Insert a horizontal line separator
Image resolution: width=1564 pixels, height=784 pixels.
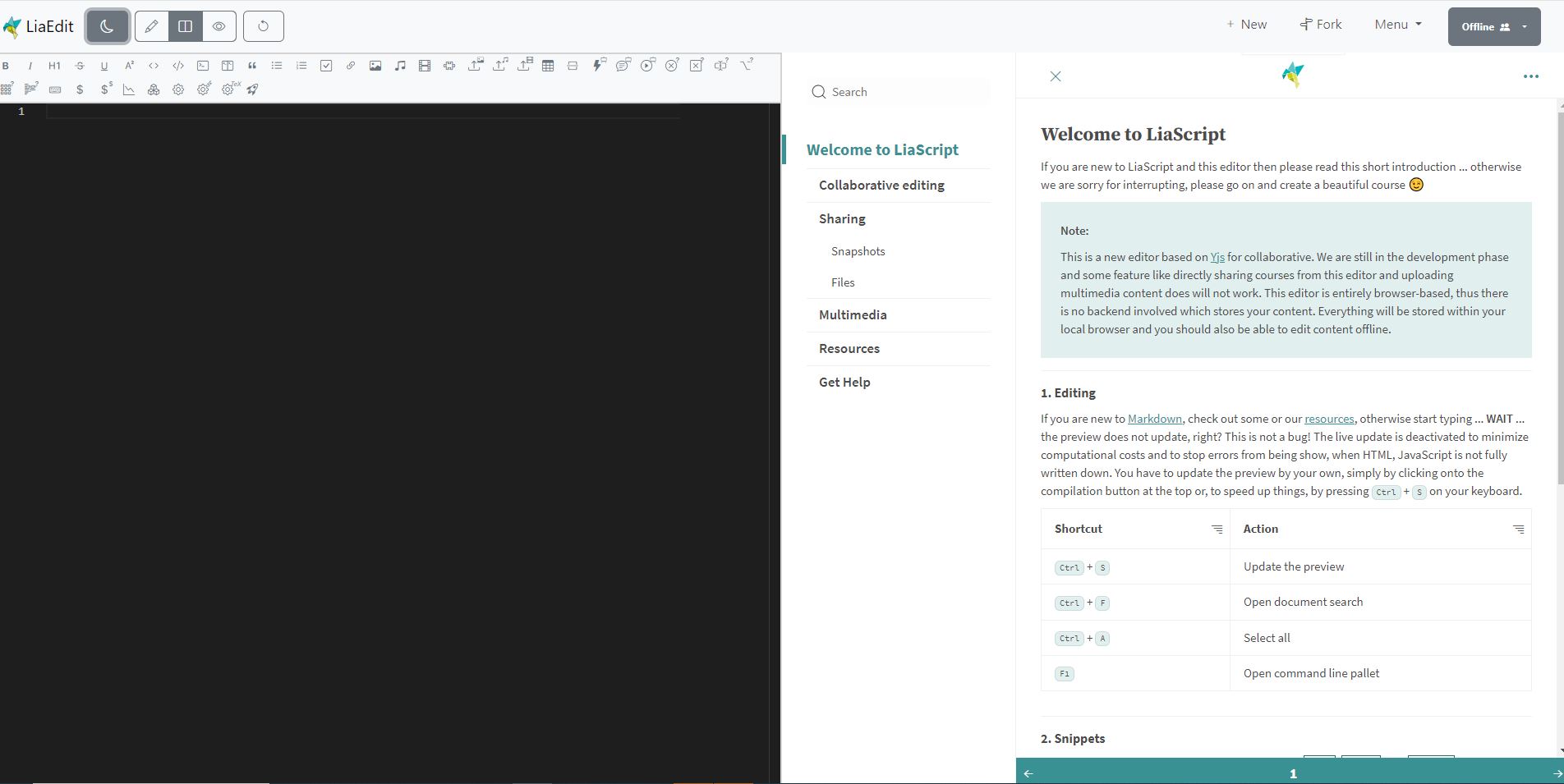pos(573,66)
